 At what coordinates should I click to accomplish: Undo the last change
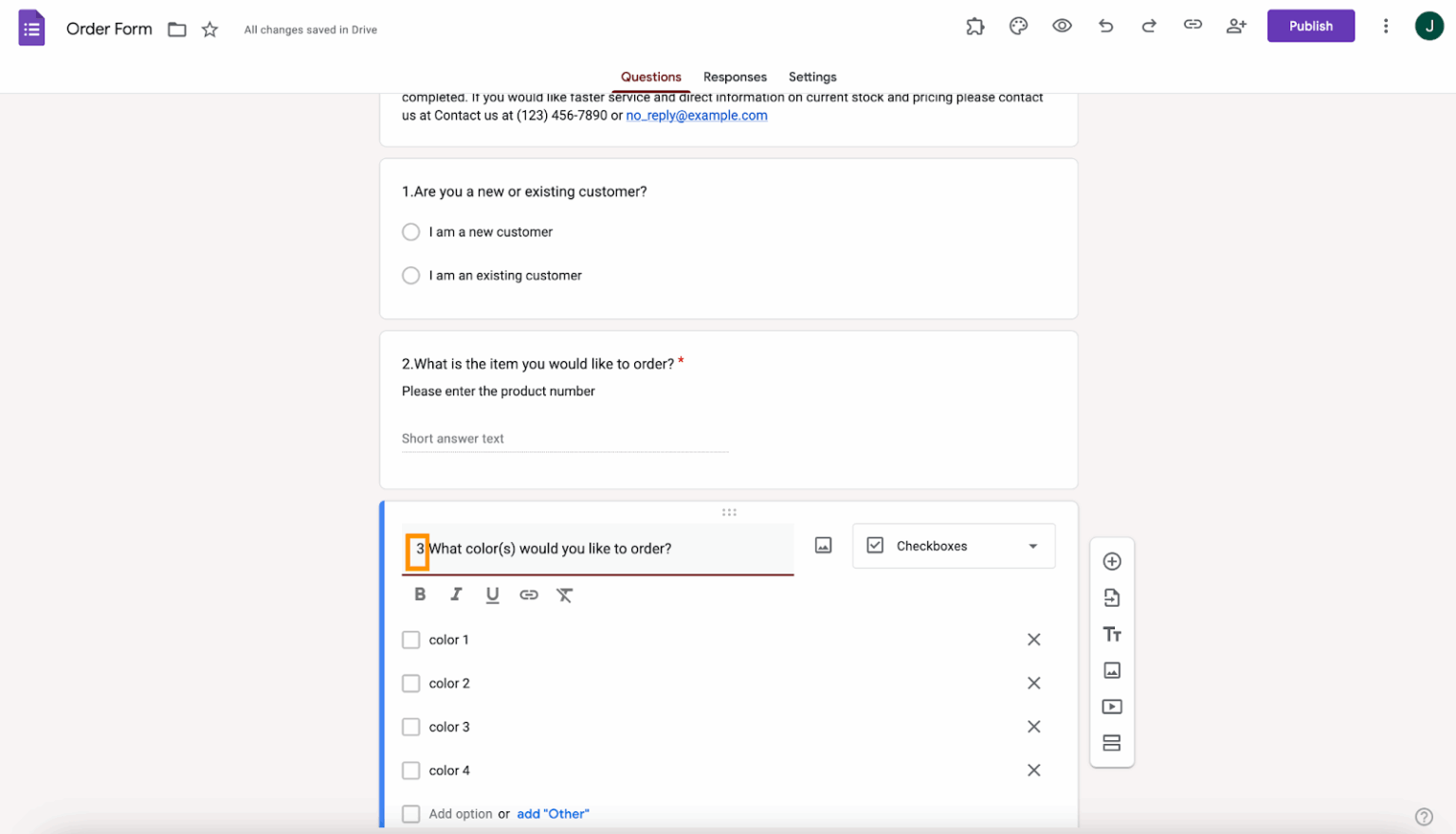tap(1105, 26)
